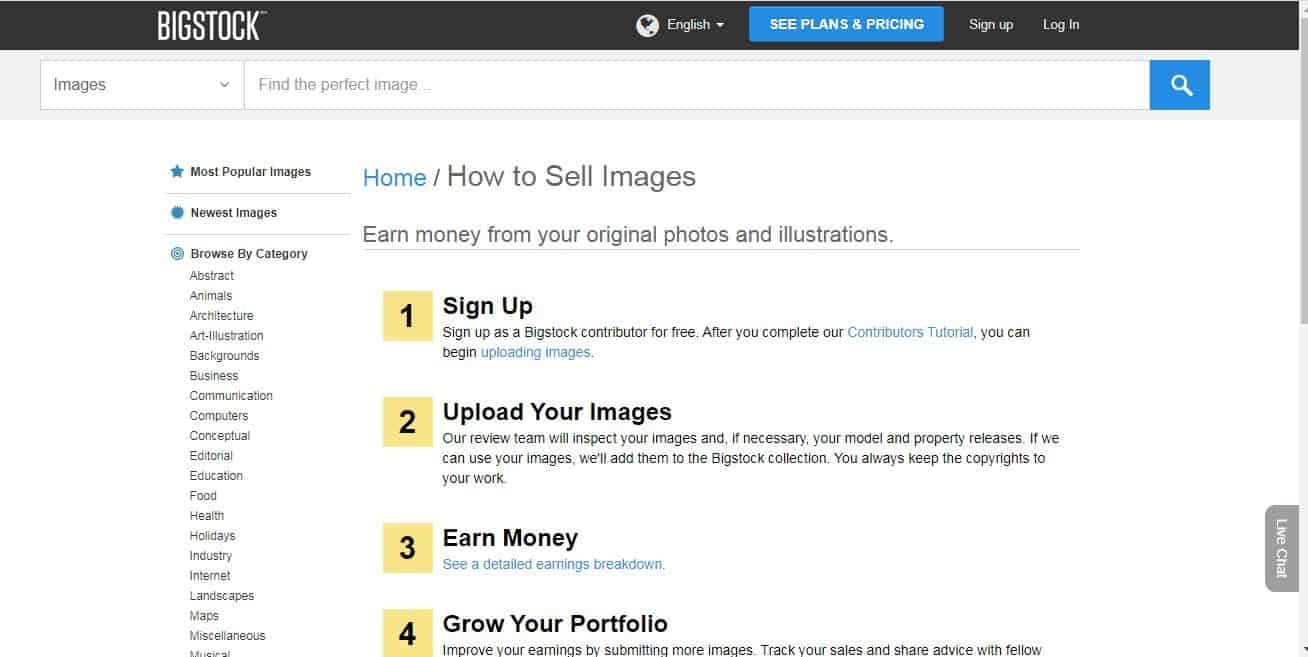Click the number 3 Earn Money step badge
The width and height of the screenshot is (1308, 657).
point(407,548)
